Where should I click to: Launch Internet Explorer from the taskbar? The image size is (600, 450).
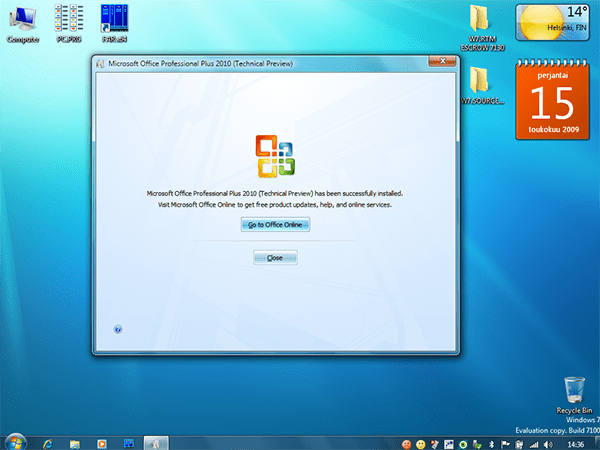pos(48,444)
